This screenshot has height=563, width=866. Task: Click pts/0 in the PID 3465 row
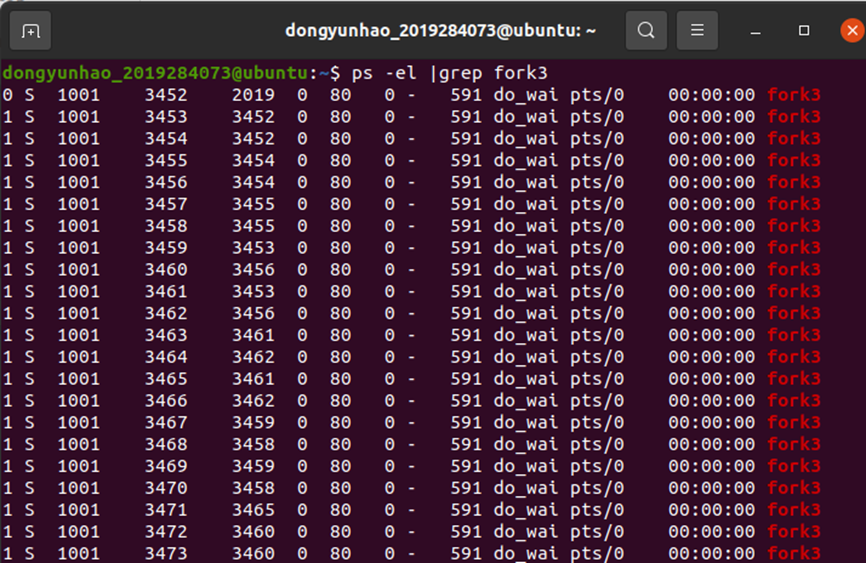[597, 378]
